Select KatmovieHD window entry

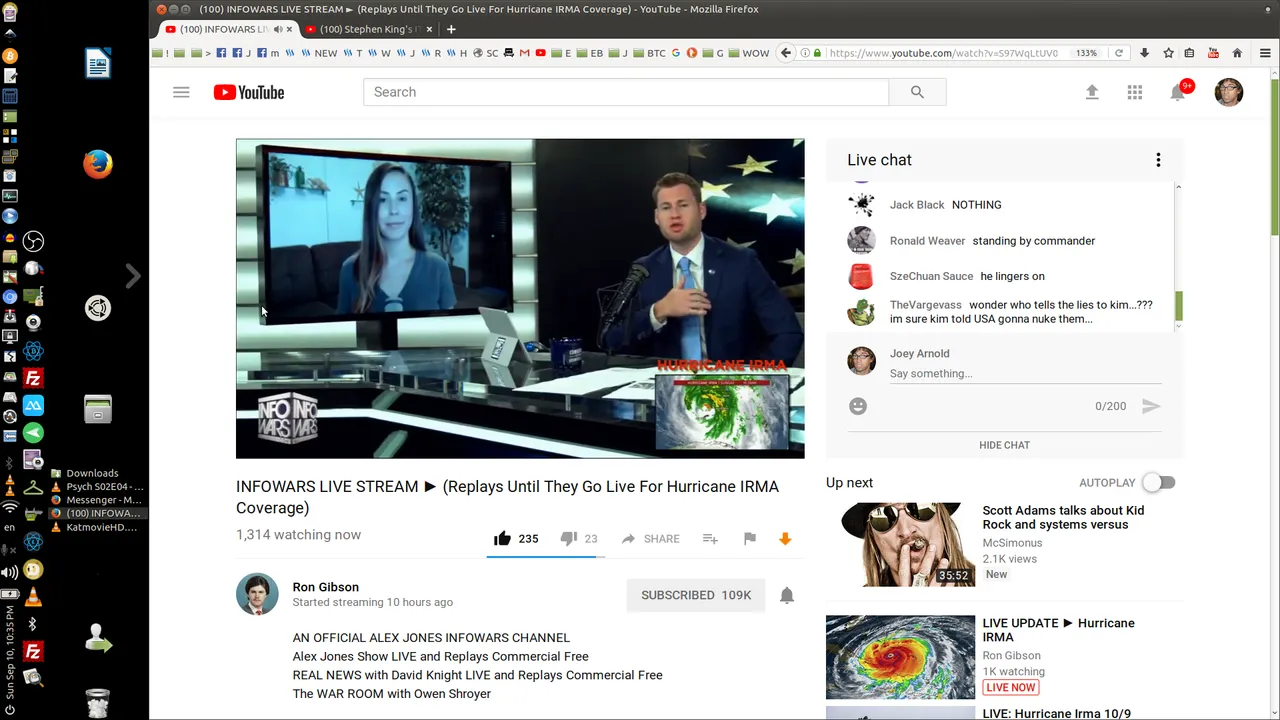94,527
